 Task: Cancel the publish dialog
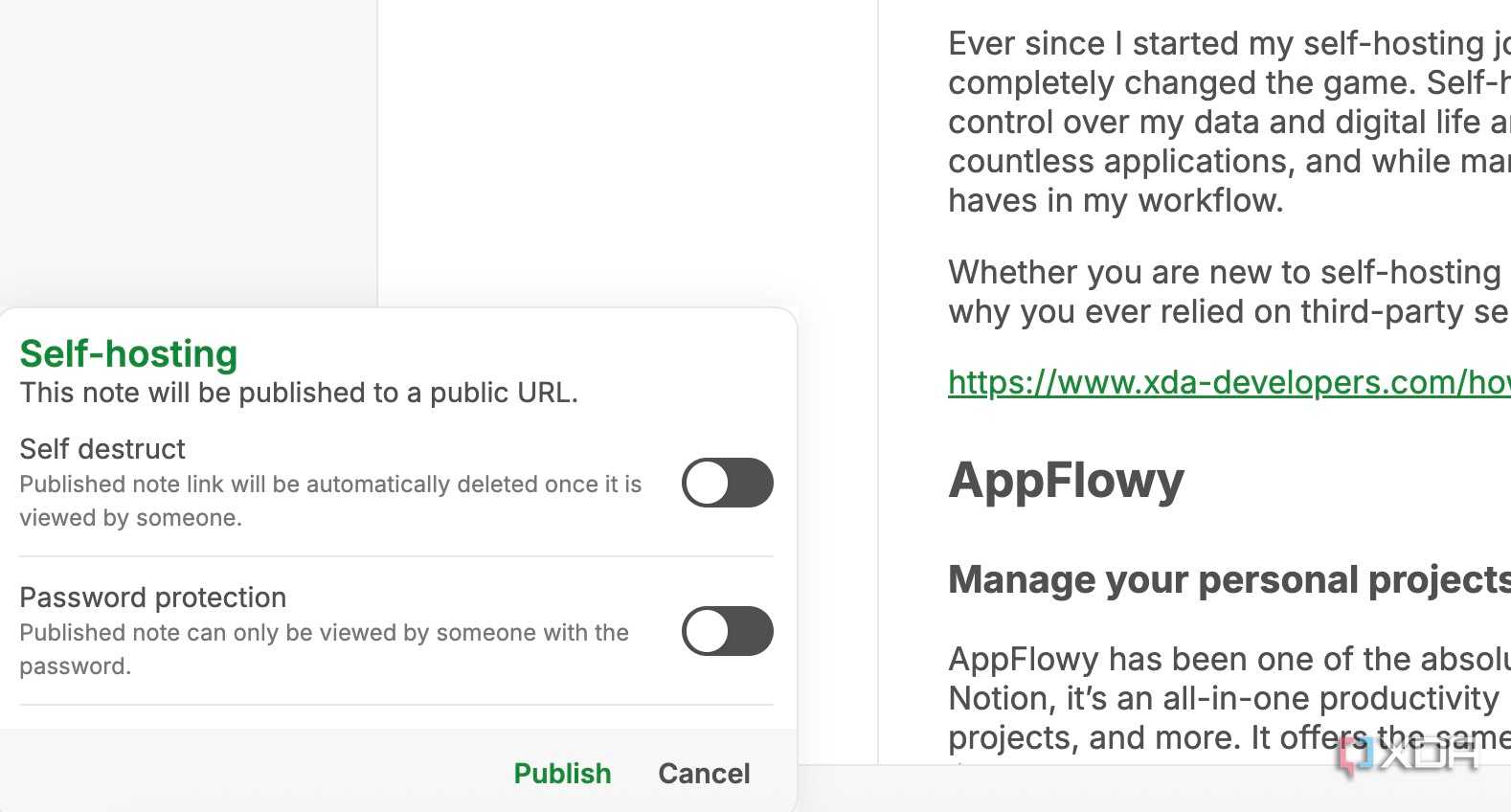click(x=704, y=773)
